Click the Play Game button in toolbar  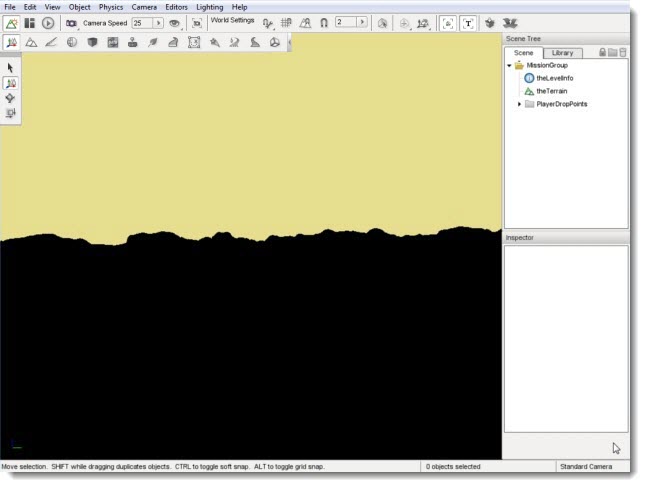coord(47,23)
